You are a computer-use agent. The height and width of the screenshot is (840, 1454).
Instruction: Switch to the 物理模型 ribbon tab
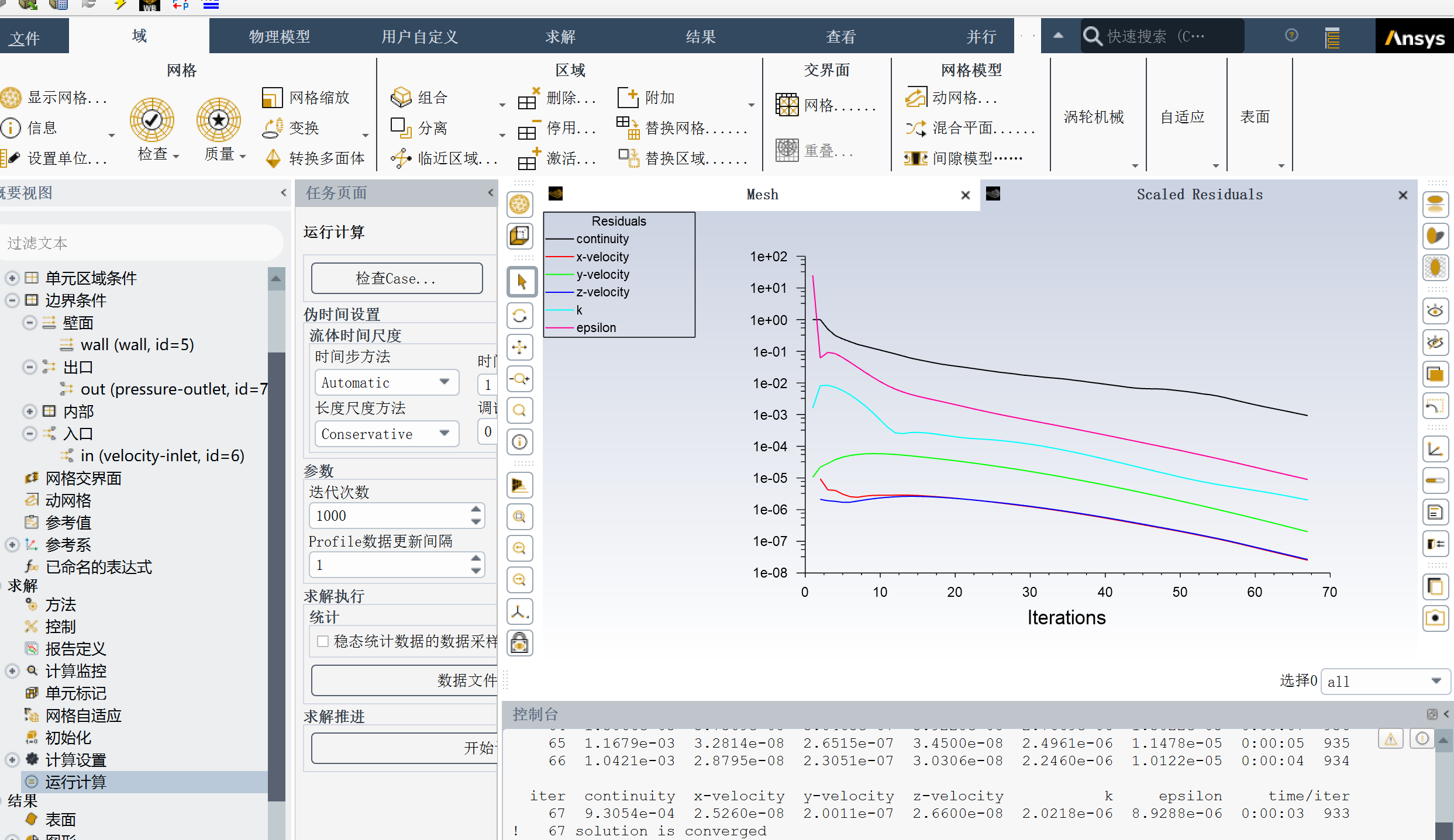pyautogui.click(x=280, y=37)
